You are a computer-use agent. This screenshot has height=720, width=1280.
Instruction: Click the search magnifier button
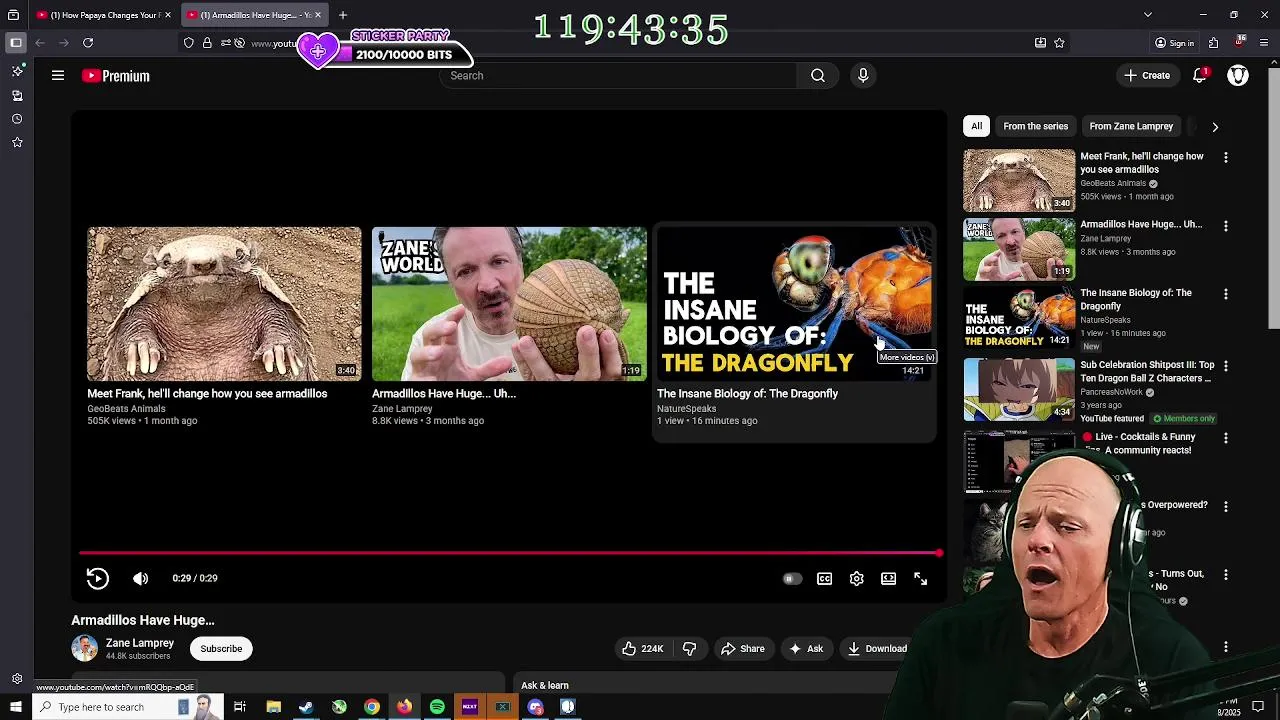click(x=818, y=76)
